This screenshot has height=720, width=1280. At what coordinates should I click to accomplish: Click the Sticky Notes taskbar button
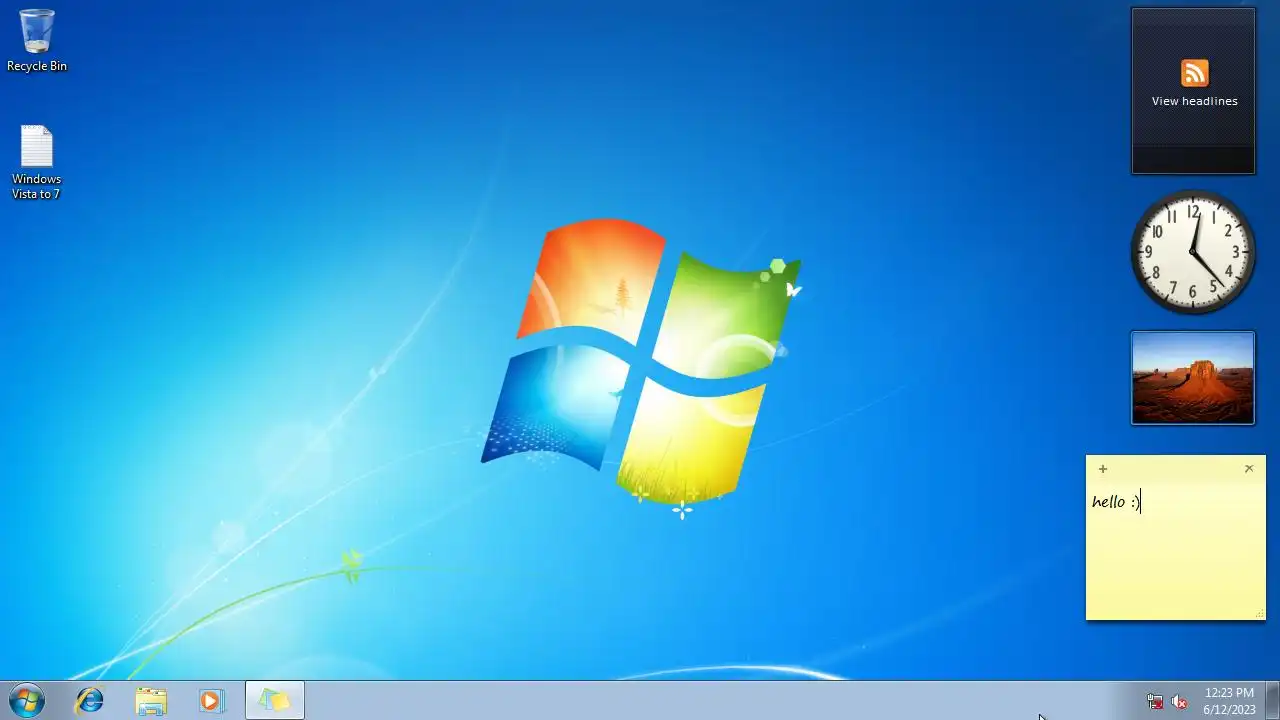tap(275, 701)
